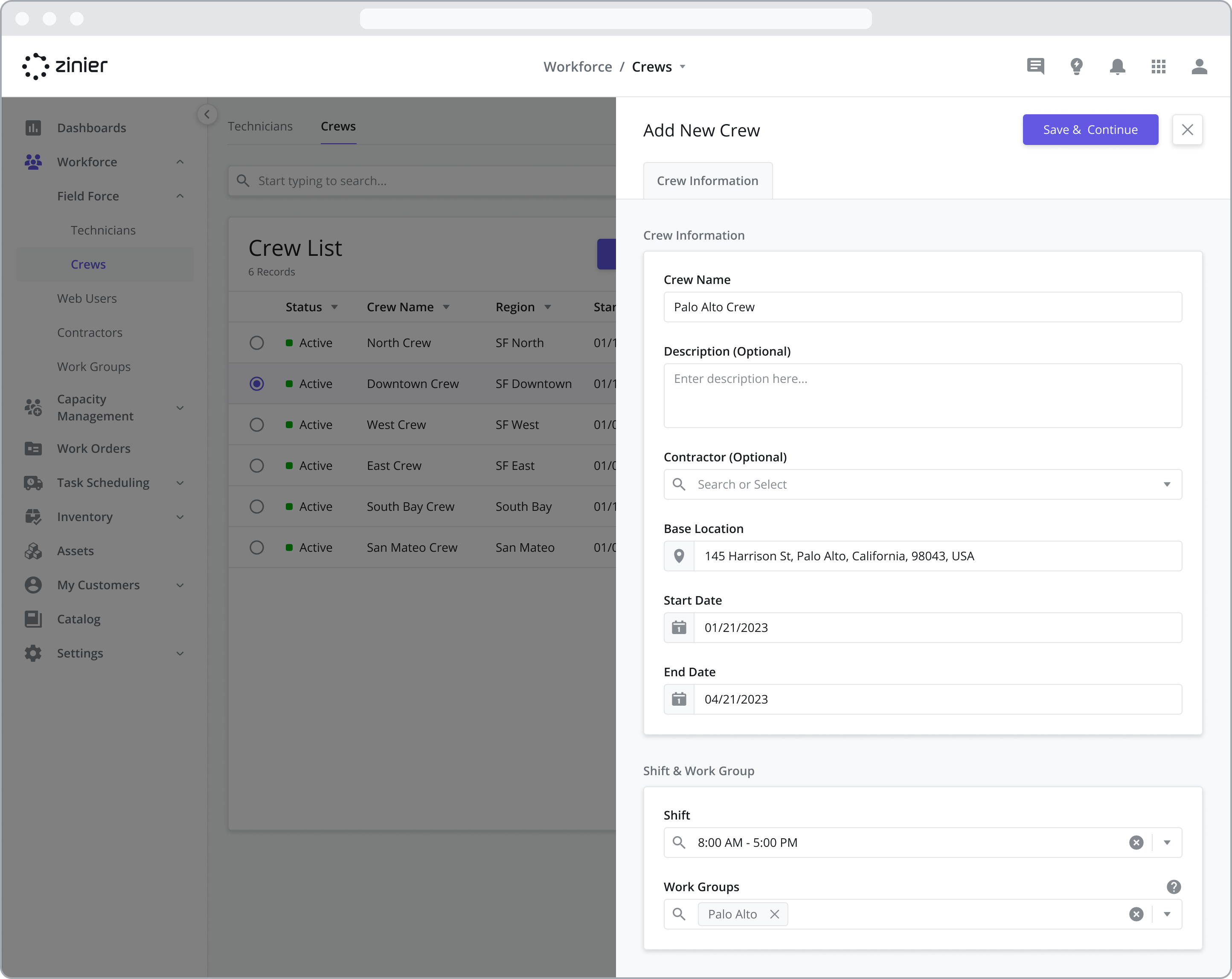Open the End Date calendar icon

pos(679,699)
